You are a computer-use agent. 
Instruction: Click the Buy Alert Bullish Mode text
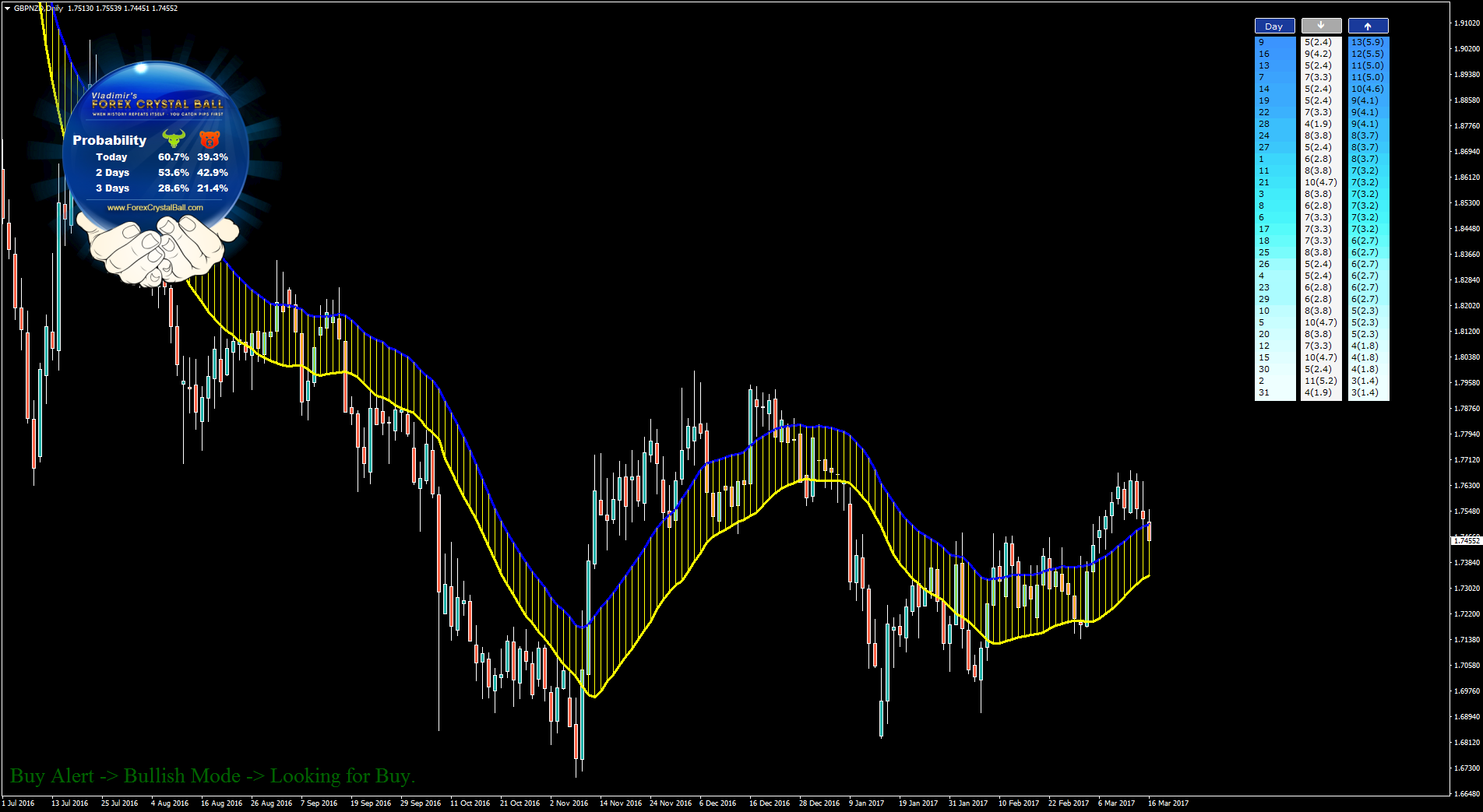[x=213, y=776]
